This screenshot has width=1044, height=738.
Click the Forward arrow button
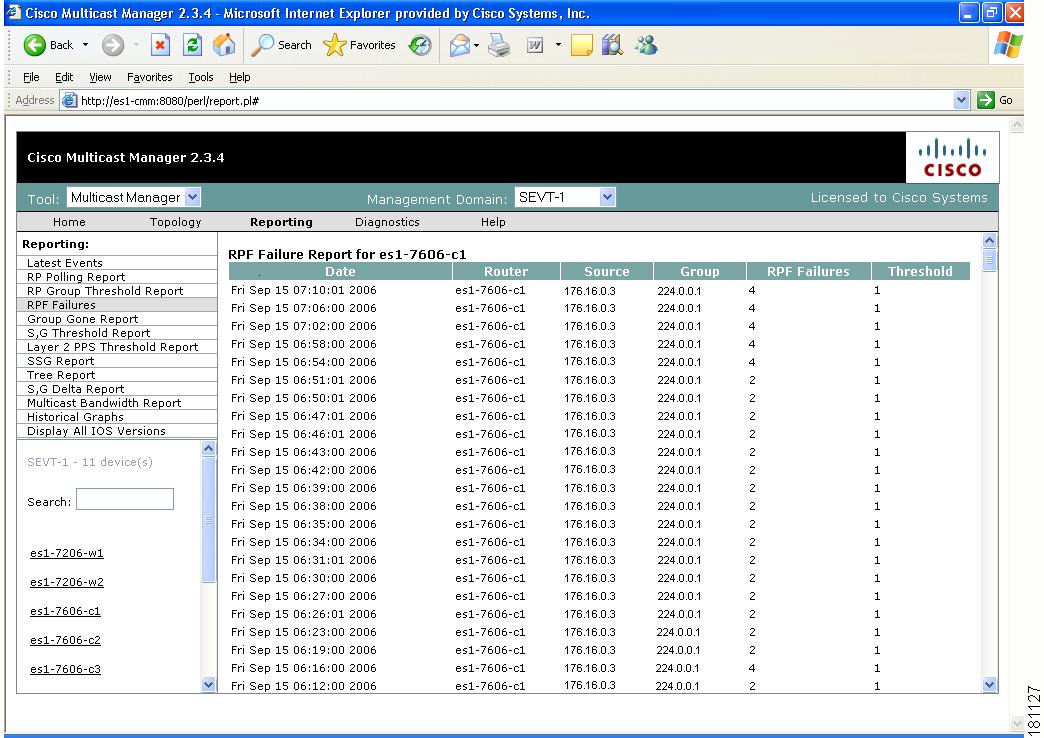pos(113,45)
